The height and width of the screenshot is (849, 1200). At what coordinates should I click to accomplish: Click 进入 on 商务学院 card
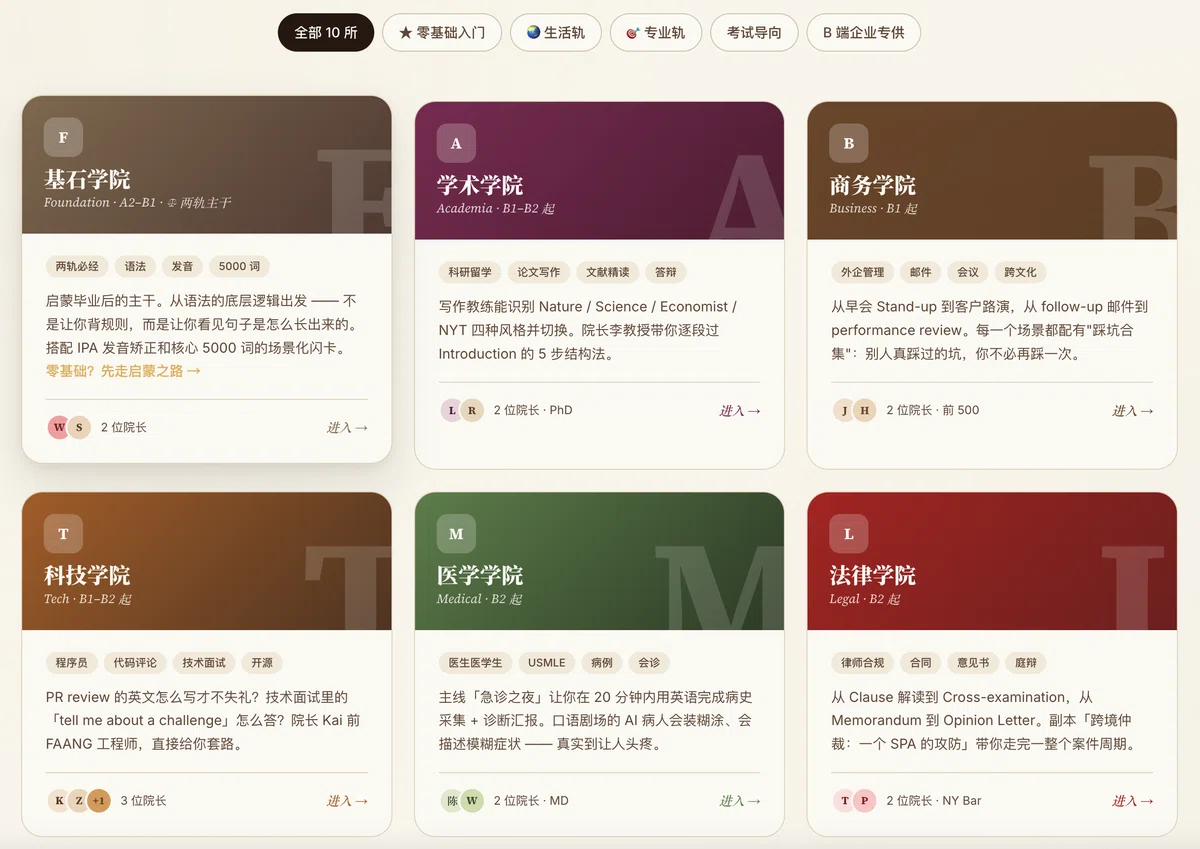[x=1133, y=410]
